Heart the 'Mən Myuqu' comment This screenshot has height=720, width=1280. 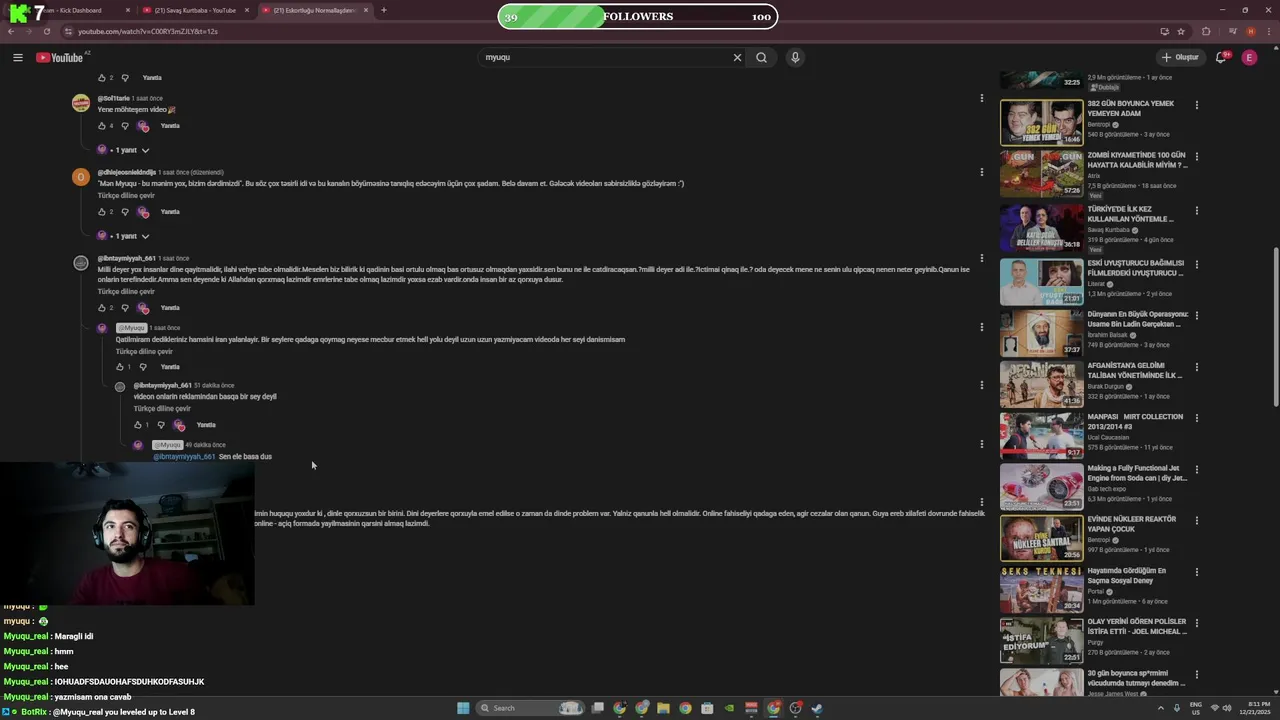click(143, 212)
